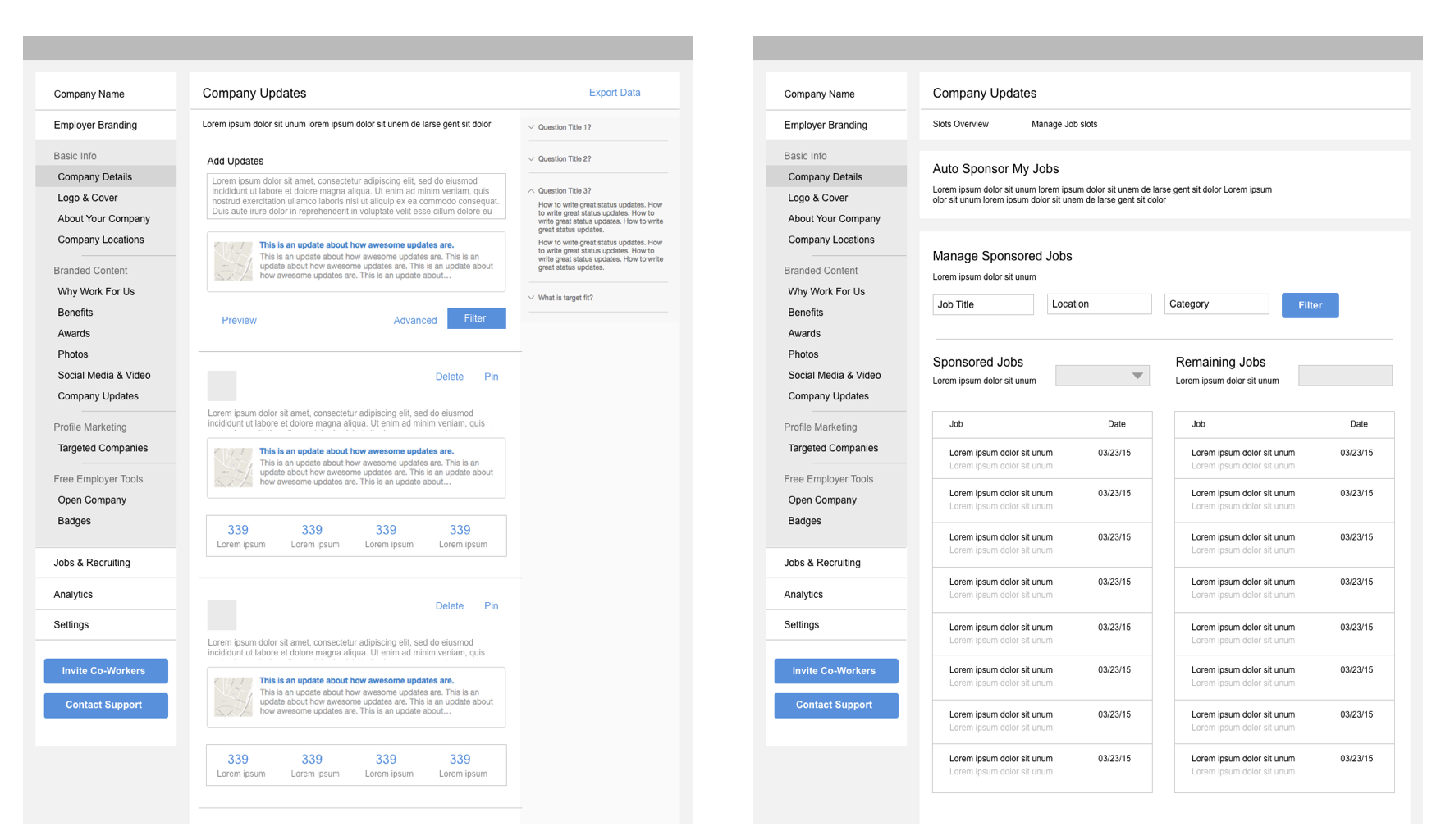Screen dimensions: 1441x840
Task: Click the Preview link
Action: 239,321
